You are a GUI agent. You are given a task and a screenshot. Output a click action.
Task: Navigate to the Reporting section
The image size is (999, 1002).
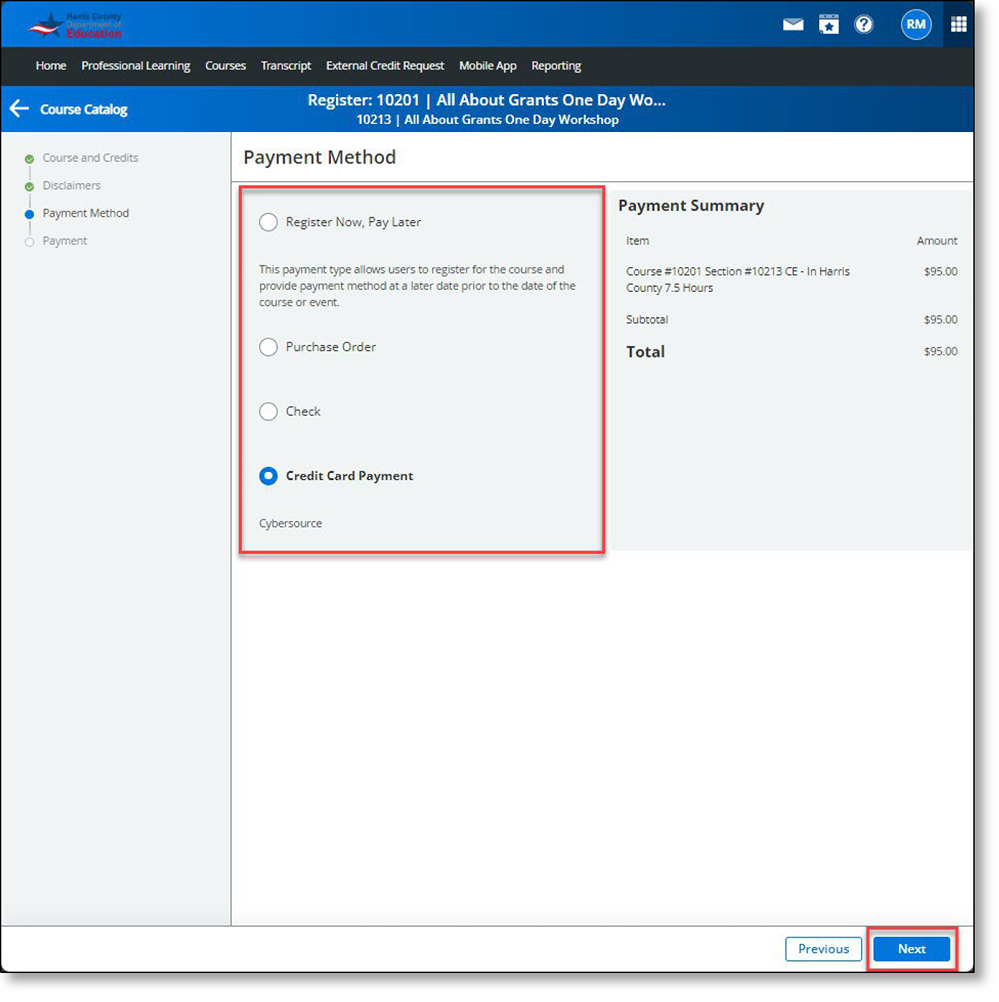pyautogui.click(x=556, y=66)
